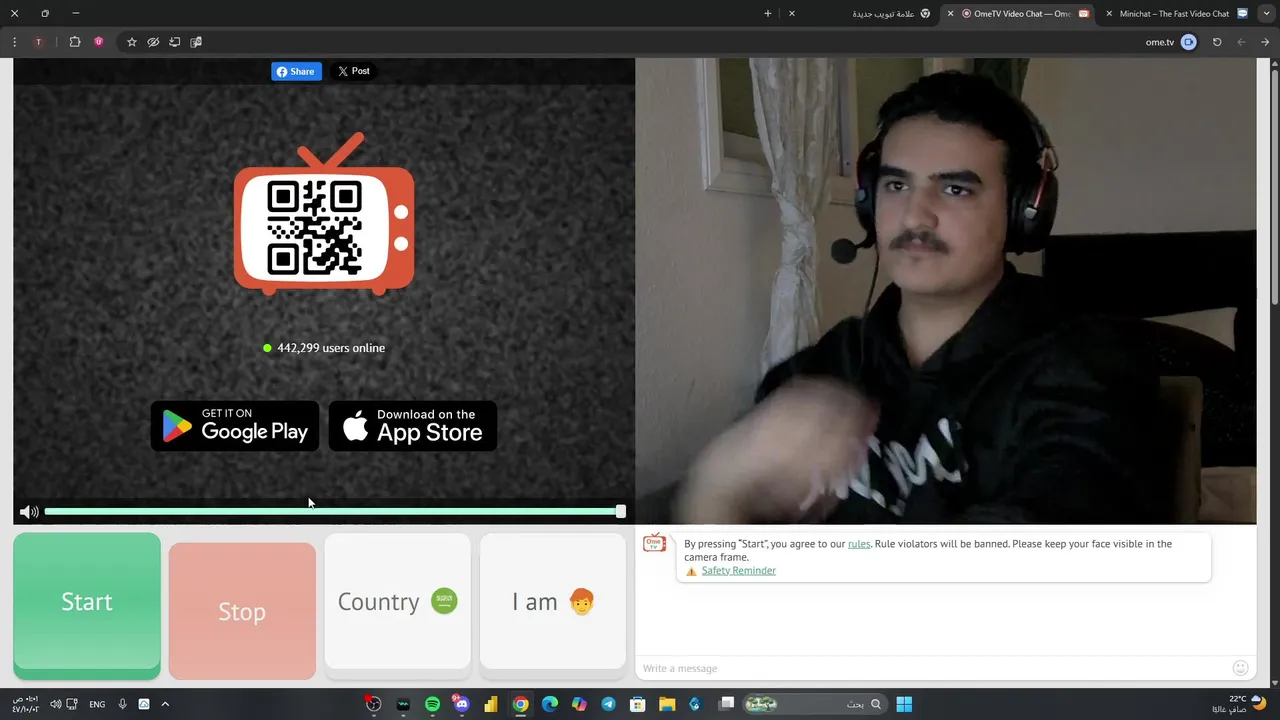The image size is (1280, 720).
Task: Open the system volume tray icon
Action: pyautogui.click(x=55, y=704)
